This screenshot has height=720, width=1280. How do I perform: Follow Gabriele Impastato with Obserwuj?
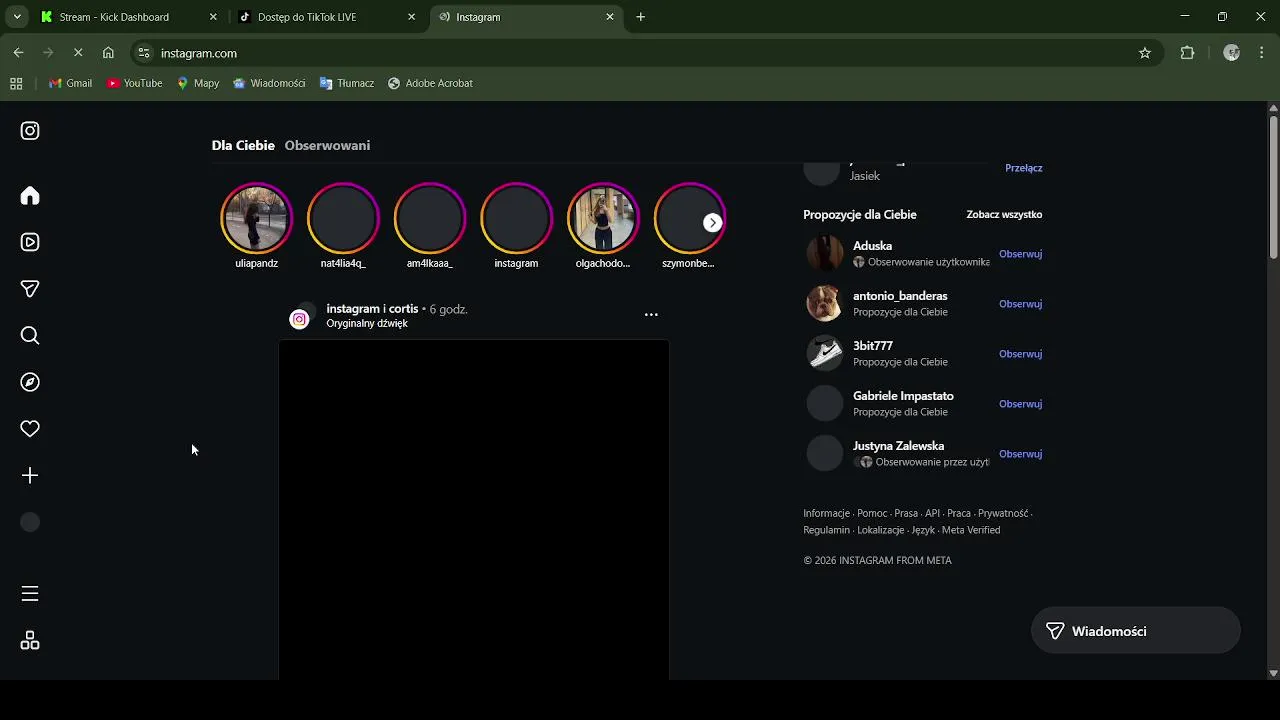[x=1020, y=404]
